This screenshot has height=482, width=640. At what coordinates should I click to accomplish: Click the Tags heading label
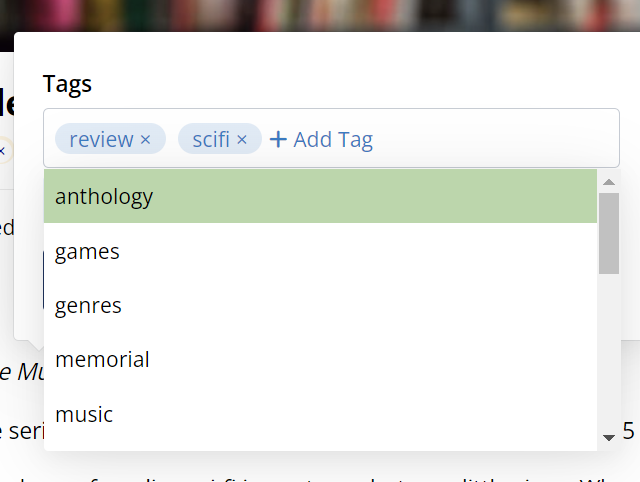pos(67,84)
